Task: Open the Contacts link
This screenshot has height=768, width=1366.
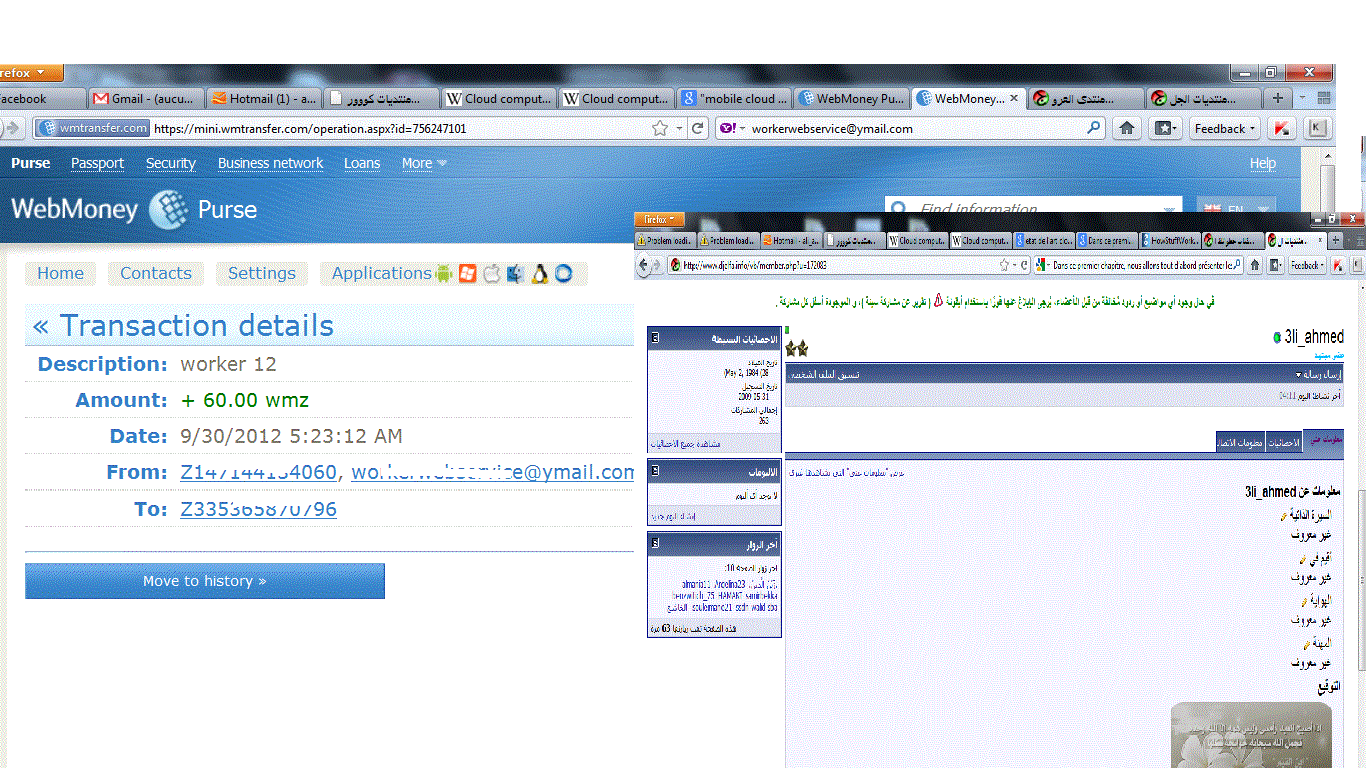Action: click(x=156, y=273)
